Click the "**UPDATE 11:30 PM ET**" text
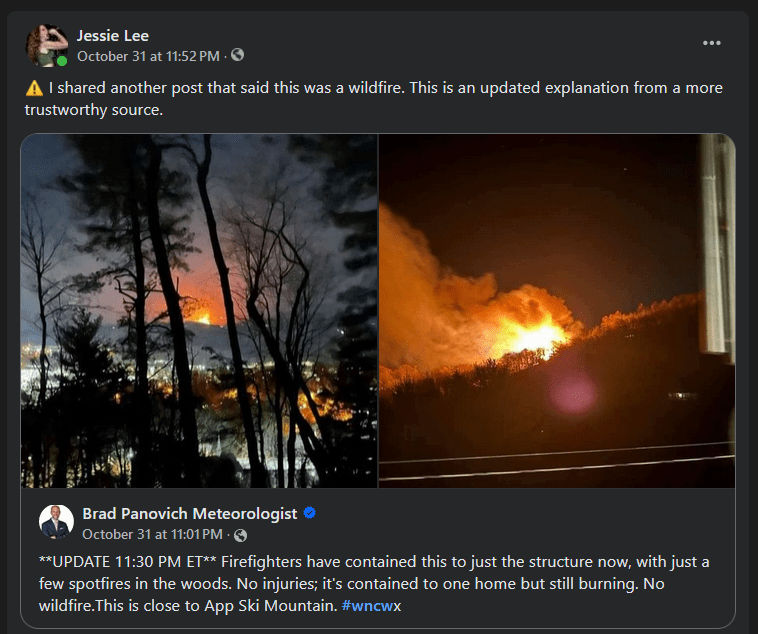 pos(128,562)
